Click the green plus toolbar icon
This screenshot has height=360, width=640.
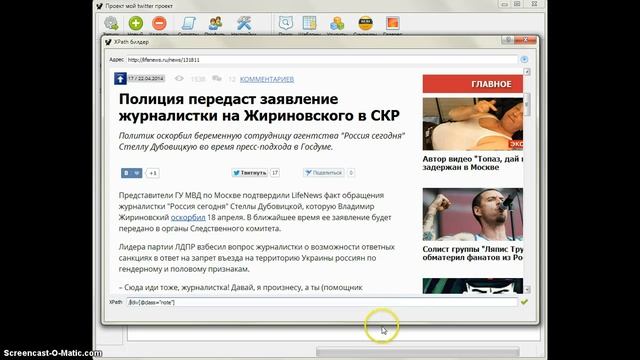136,23
